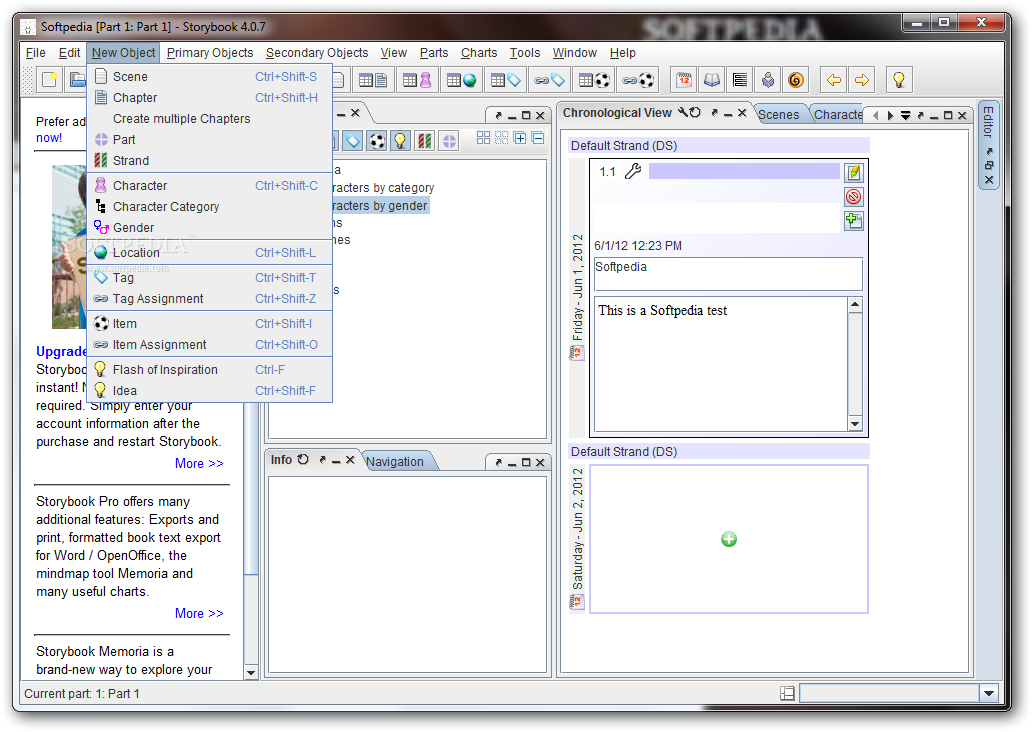Show the reading view icon
This screenshot has width=1032, height=732.
(x=768, y=80)
